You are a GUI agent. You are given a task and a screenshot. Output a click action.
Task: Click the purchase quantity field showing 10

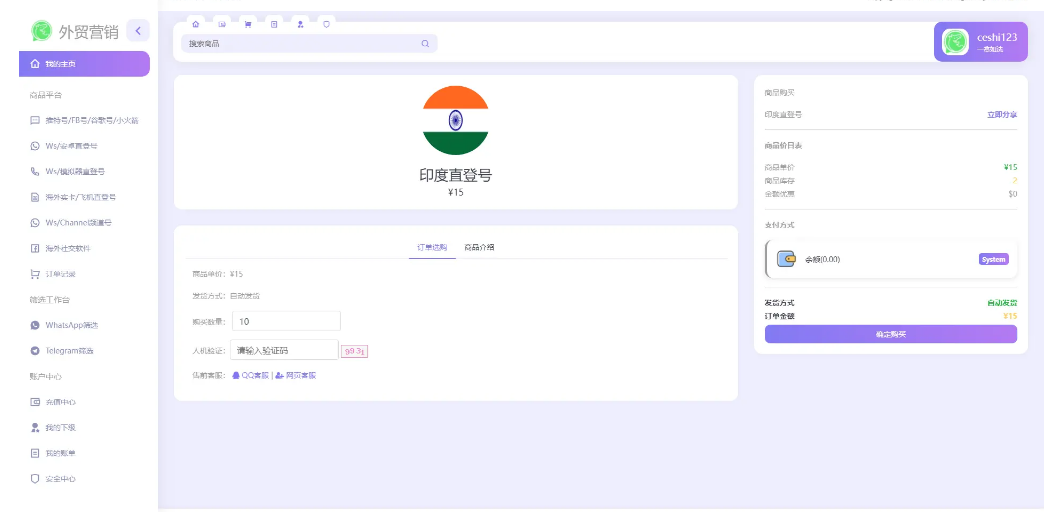click(x=286, y=321)
